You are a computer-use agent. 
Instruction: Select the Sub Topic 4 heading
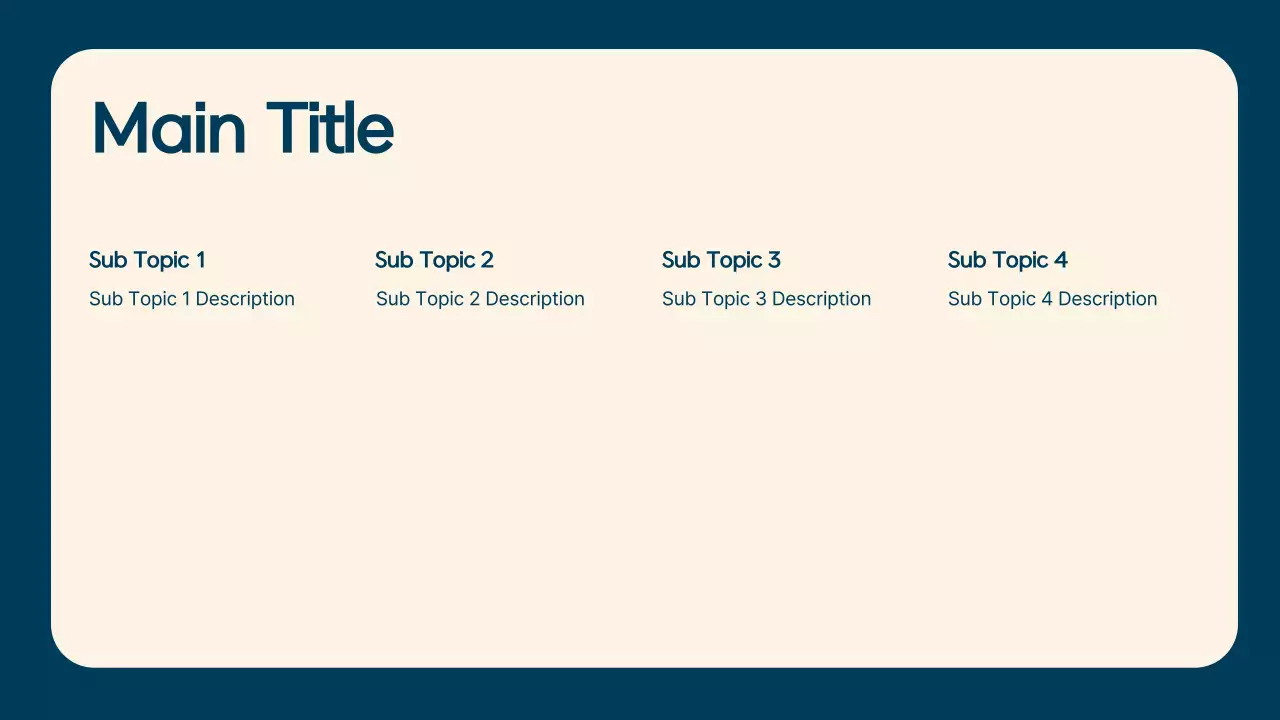(x=1007, y=260)
